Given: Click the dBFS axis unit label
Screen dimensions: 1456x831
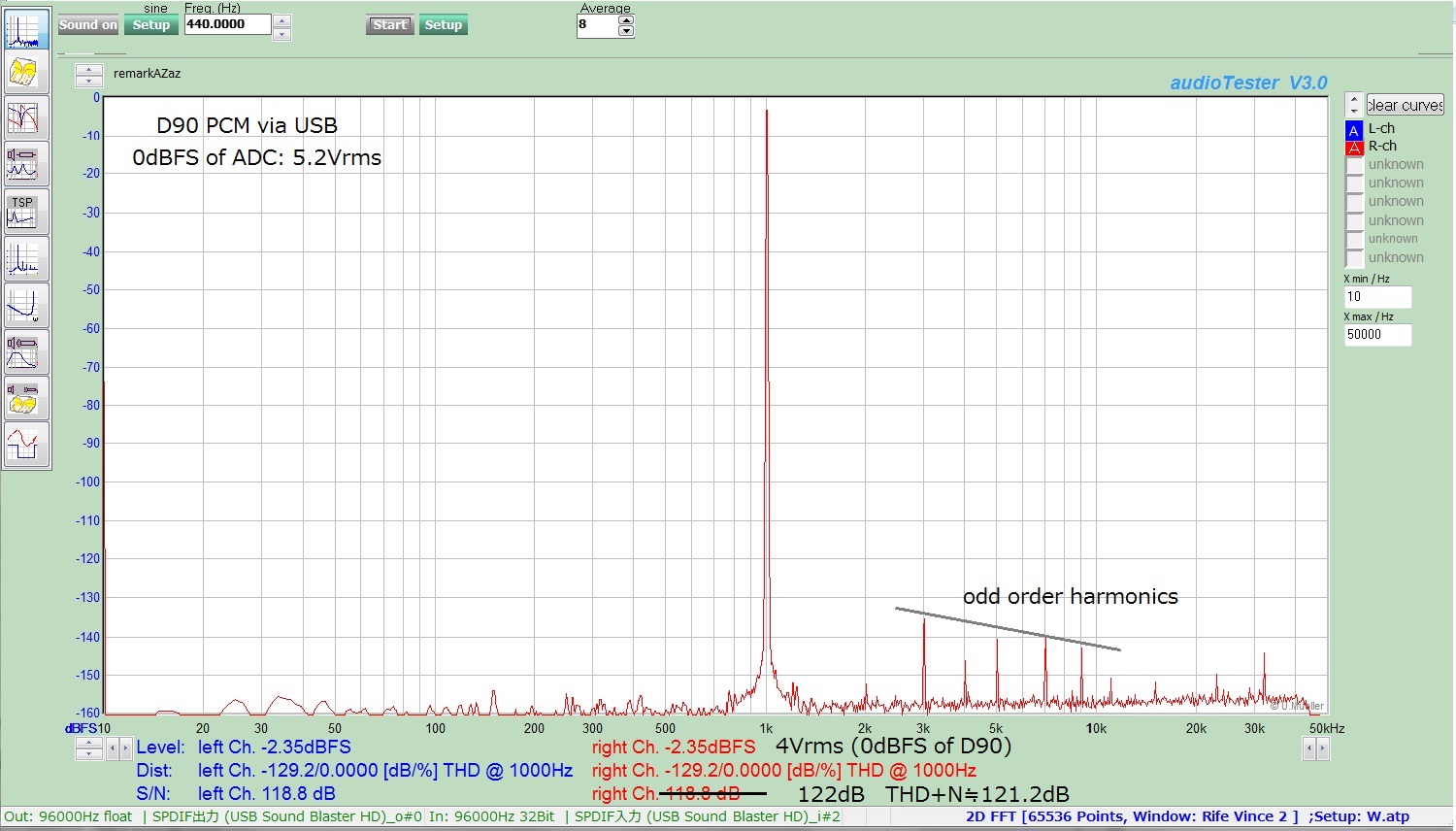Looking at the screenshot, I should click(x=81, y=728).
